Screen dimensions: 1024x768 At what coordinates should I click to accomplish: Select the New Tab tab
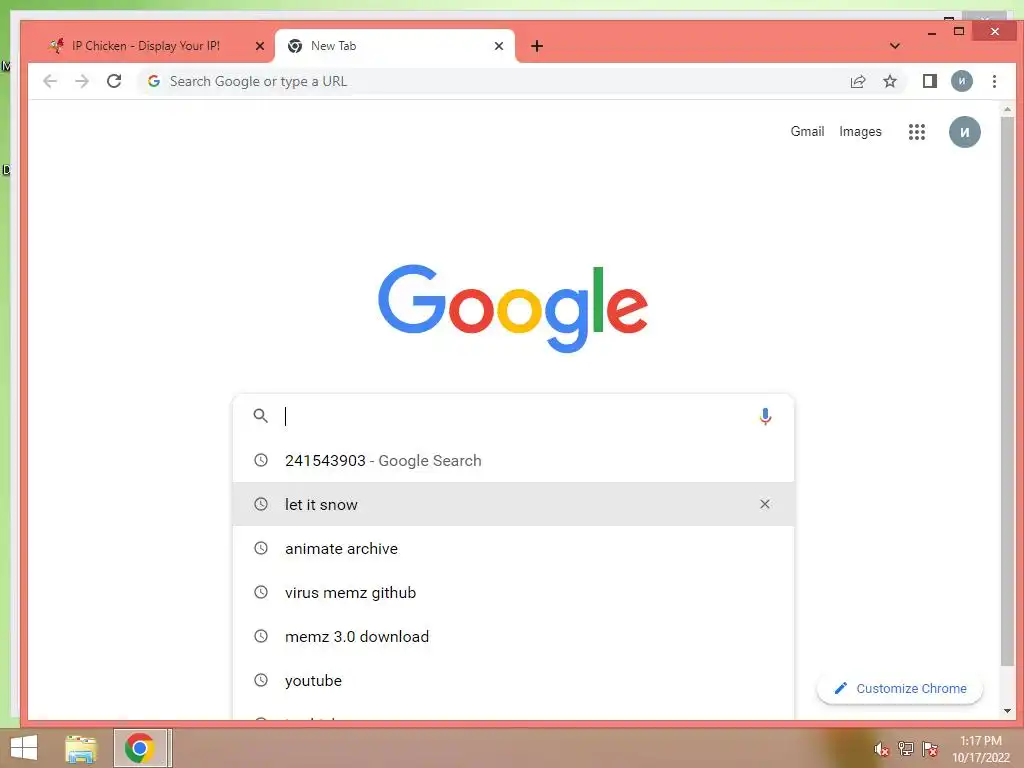[394, 46]
